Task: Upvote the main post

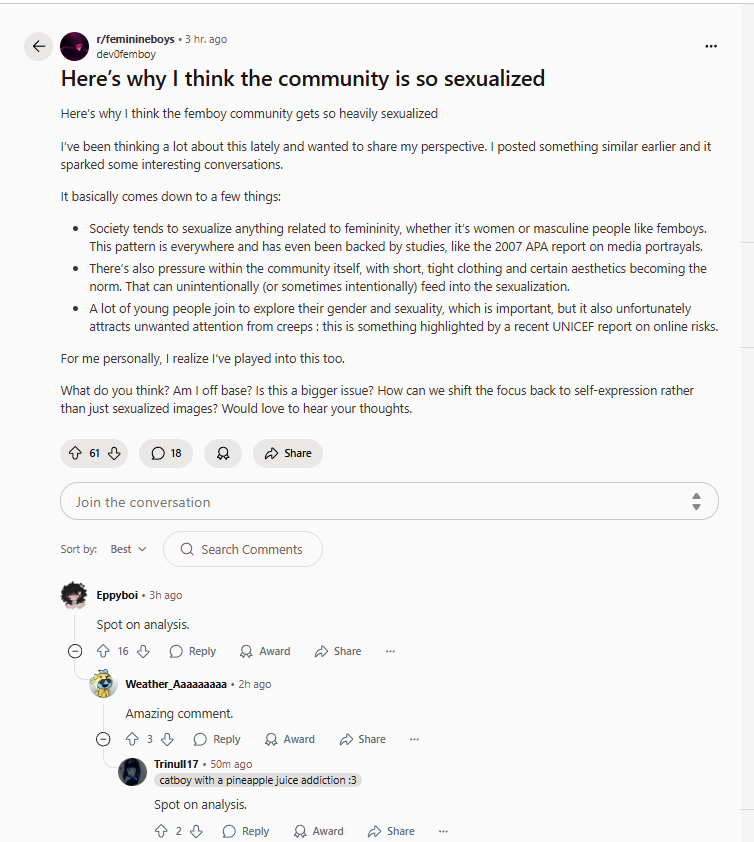Action: coord(75,453)
